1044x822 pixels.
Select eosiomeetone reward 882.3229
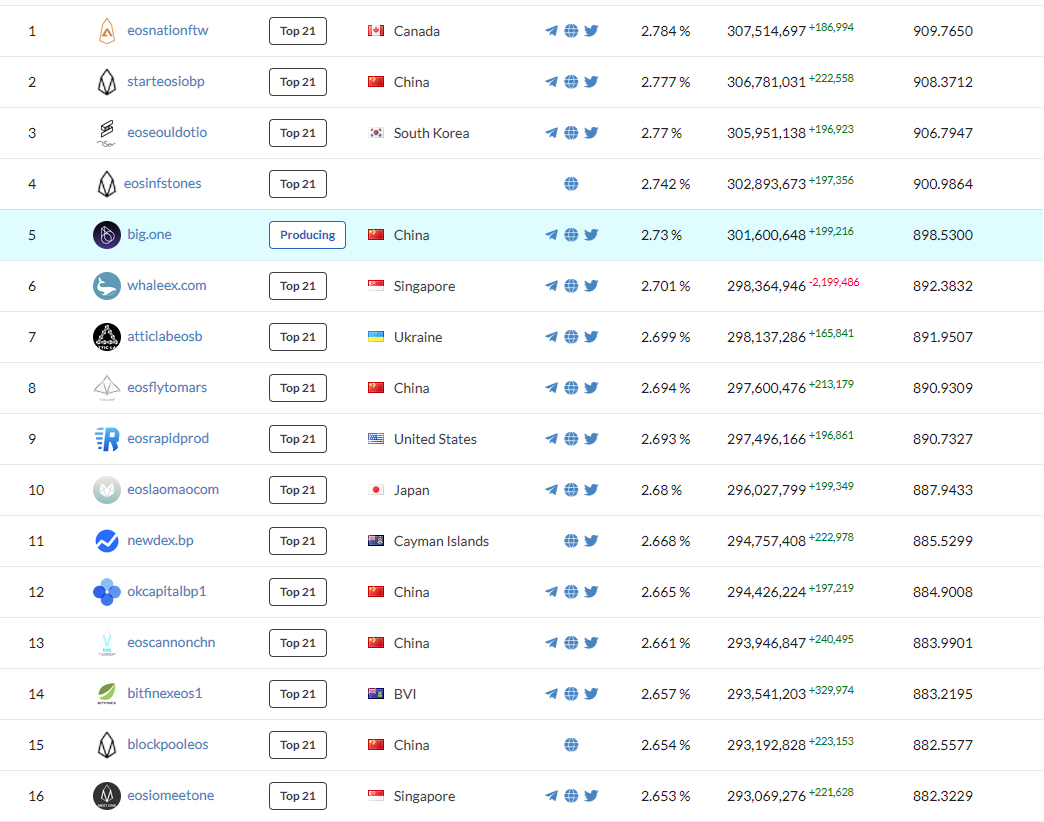943,796
